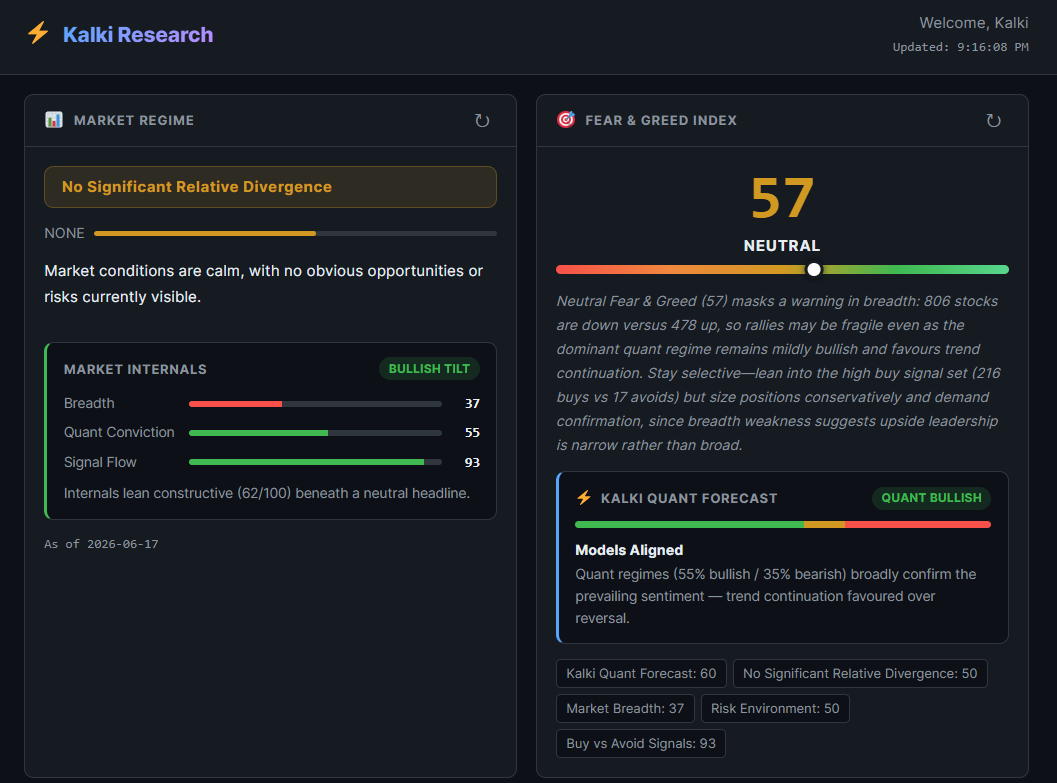Click the Quant Conviction row label
This screenshot has width=1057, height=783.
pos(119,432)
